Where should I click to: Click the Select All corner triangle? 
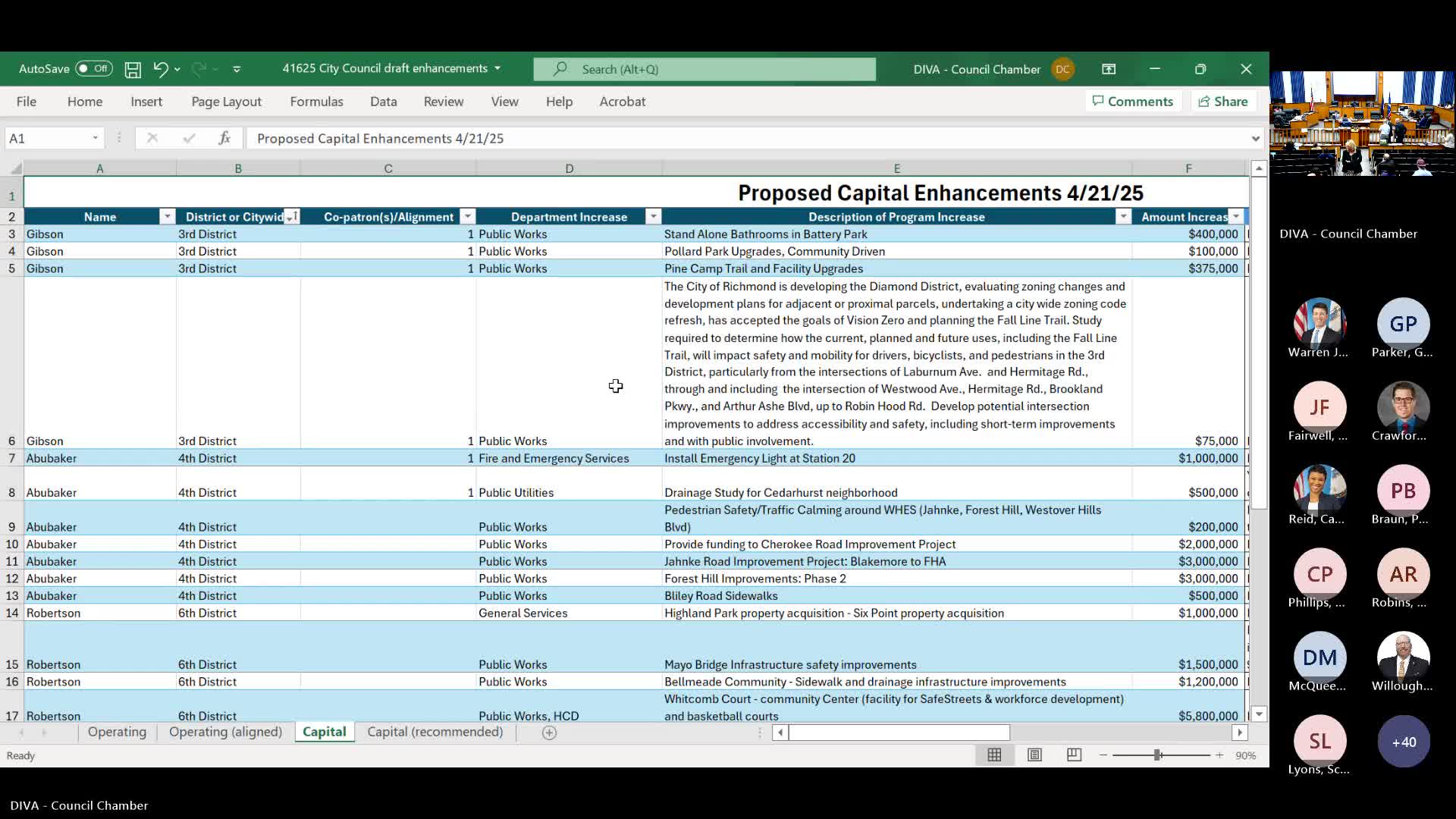click(x=13, y=168)
